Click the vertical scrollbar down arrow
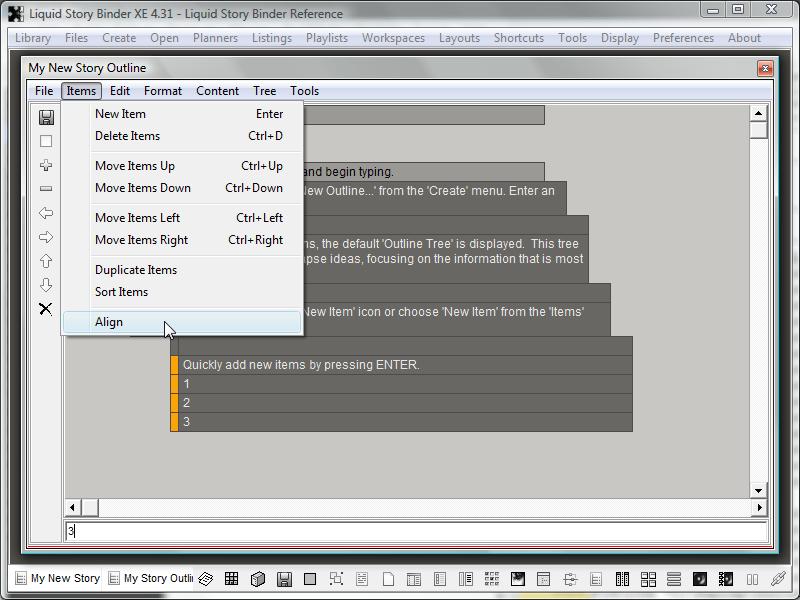 [759, 490]
